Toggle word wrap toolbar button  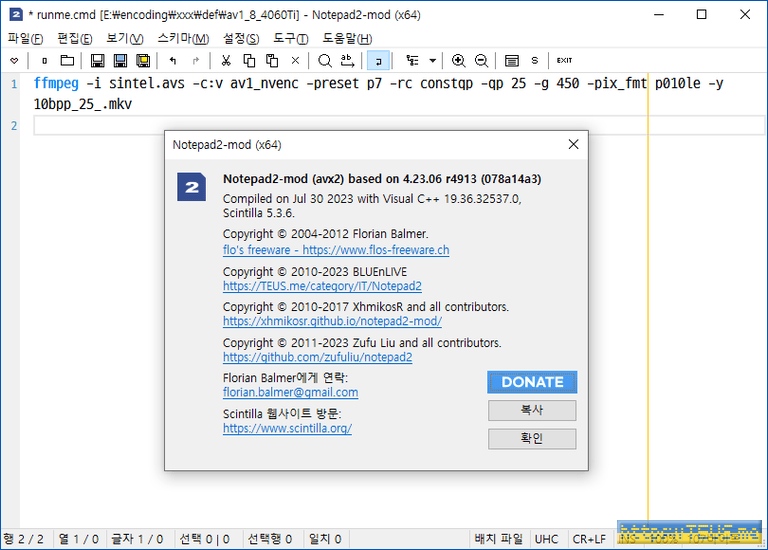click(x=378, y=61)
